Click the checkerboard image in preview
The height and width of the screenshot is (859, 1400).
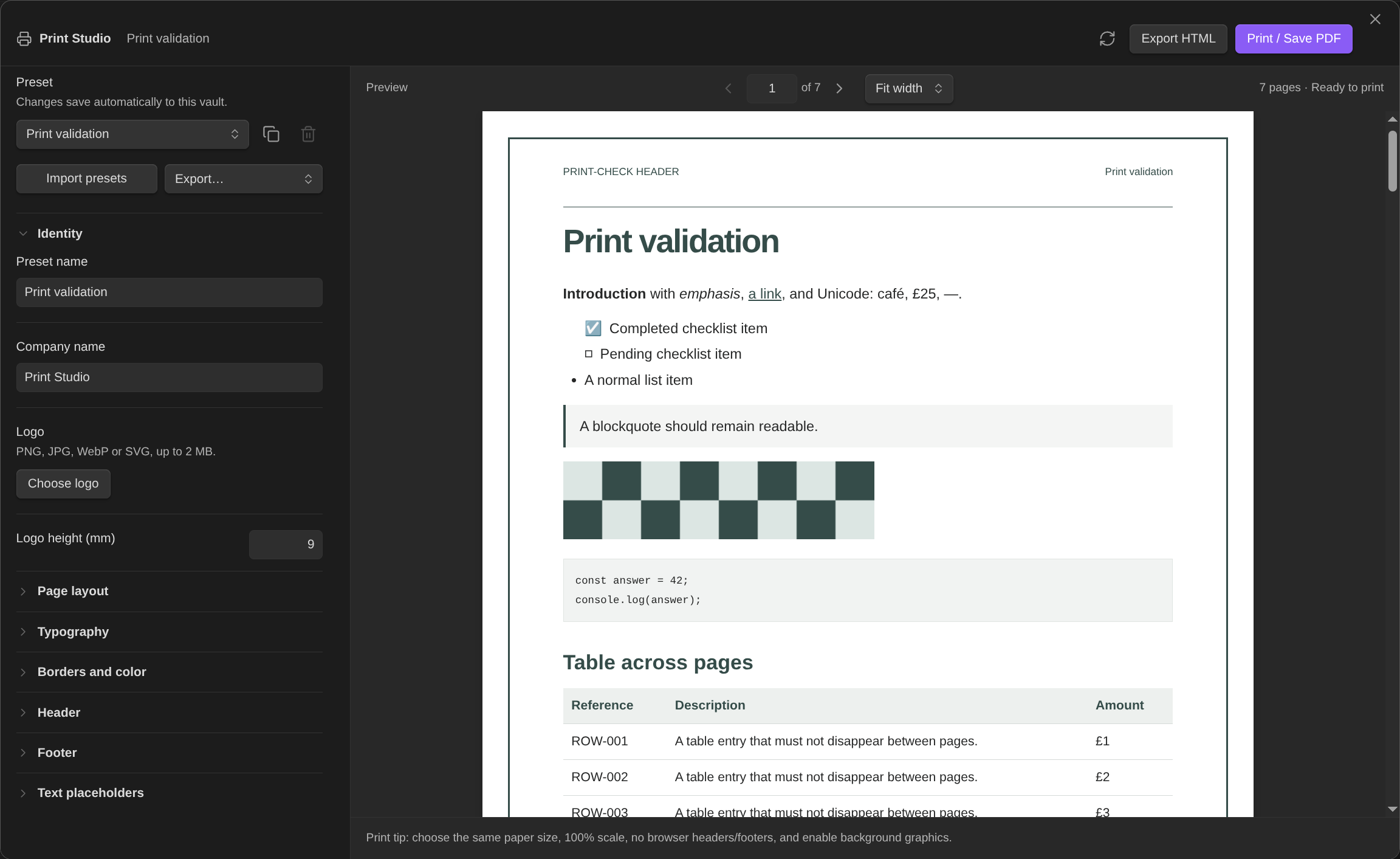tap(718, 500)
